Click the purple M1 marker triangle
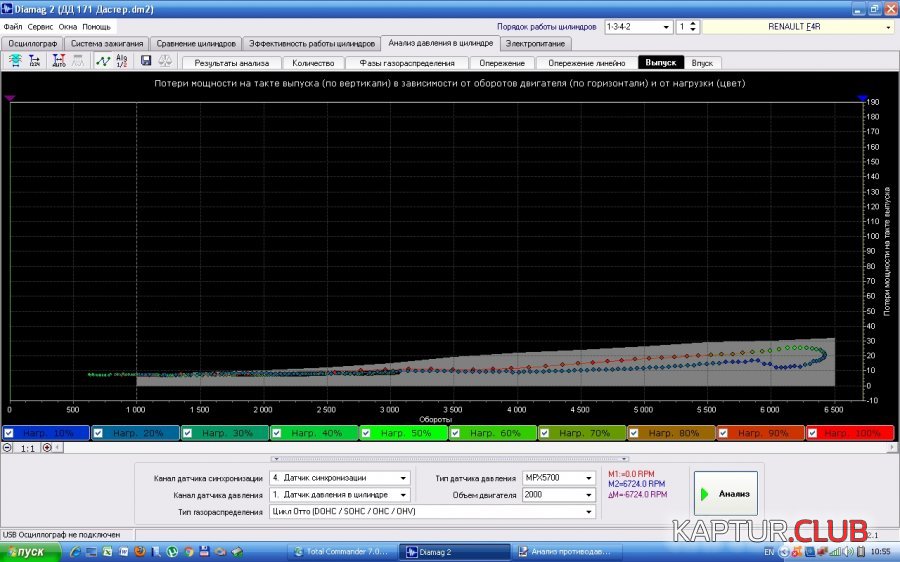Viewport: 900px width, 562px height. point(9,98)
